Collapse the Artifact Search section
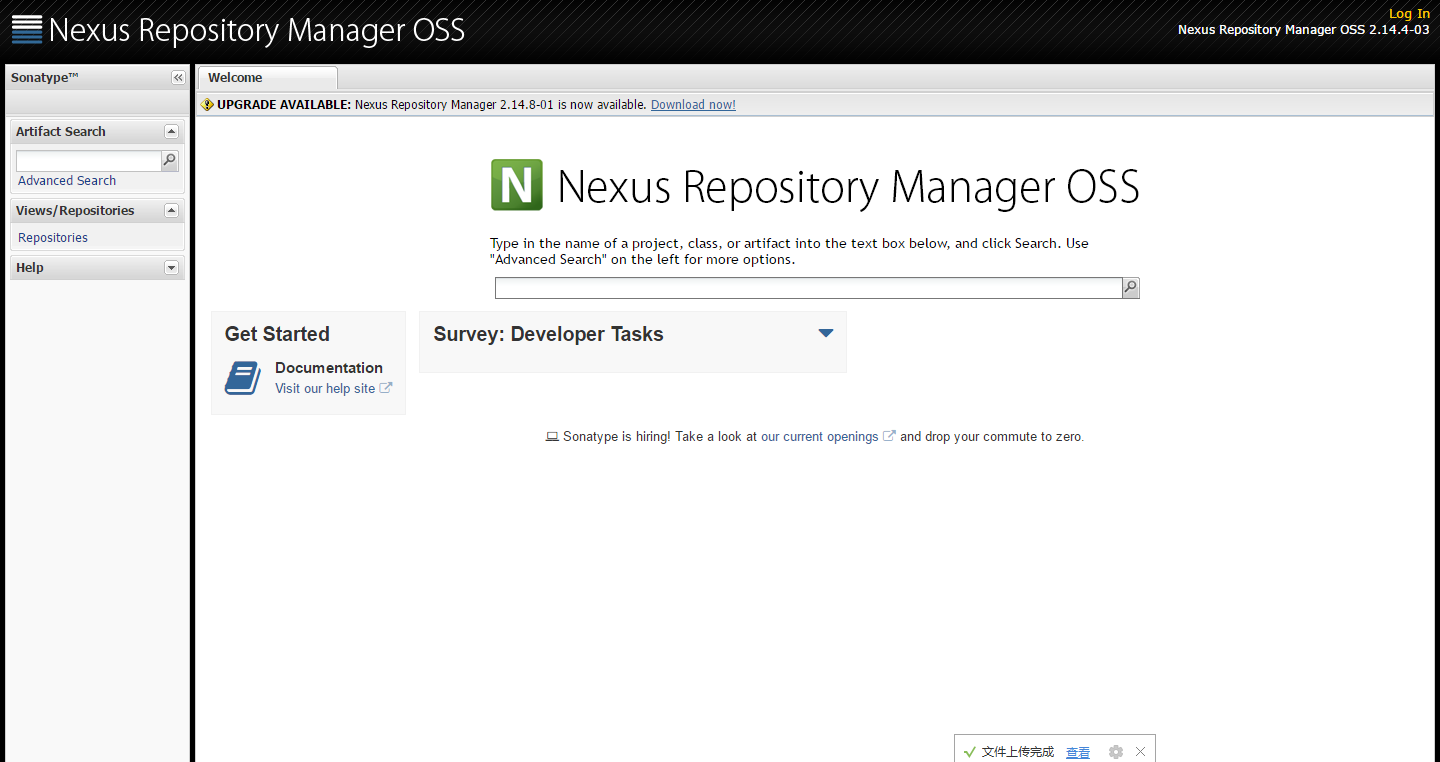Viewport: 1440px width, 762px height. tap(171, 131)
